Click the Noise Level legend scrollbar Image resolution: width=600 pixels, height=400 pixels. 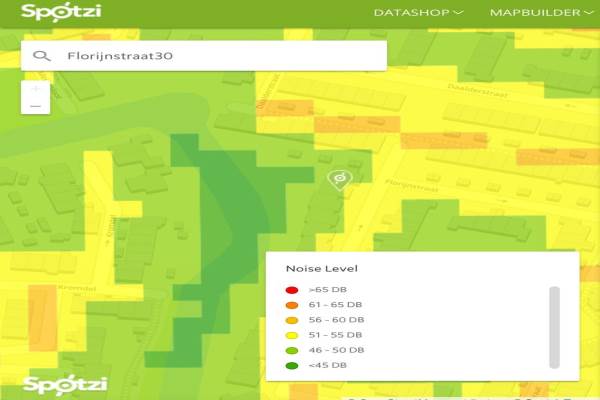point(555,327)
